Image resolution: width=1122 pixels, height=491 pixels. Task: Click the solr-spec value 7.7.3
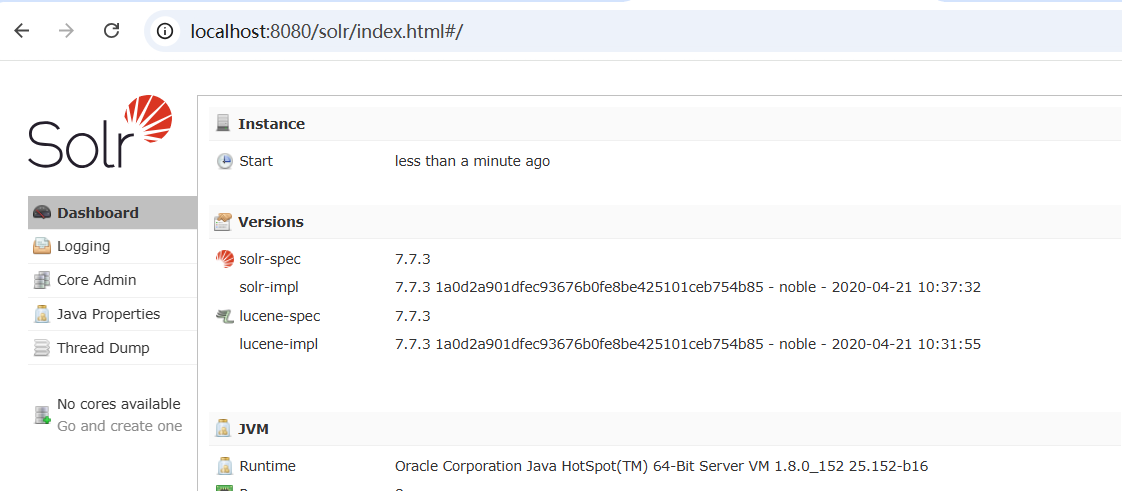tap(413, 259)
